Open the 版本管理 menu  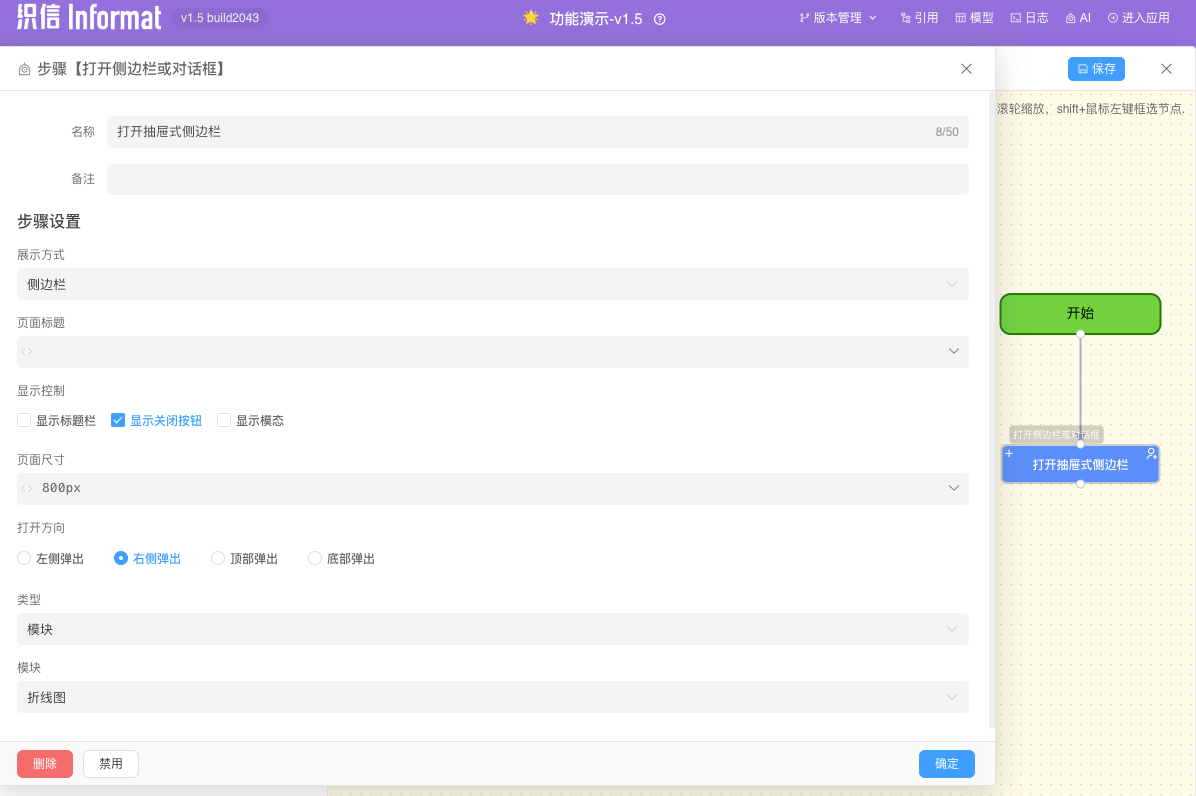point(837,18)
